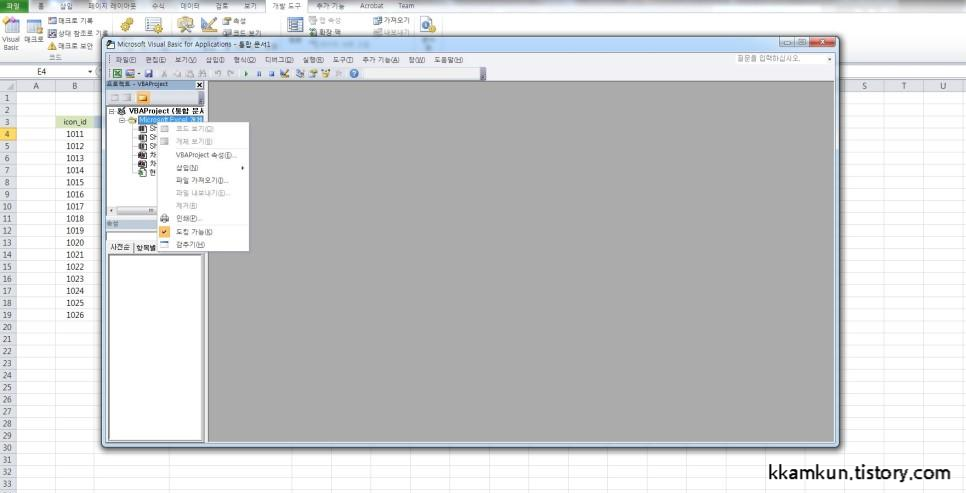Click column T header in Excel
The height and width of the screenshot is (493, 966).
click(904, 86)
